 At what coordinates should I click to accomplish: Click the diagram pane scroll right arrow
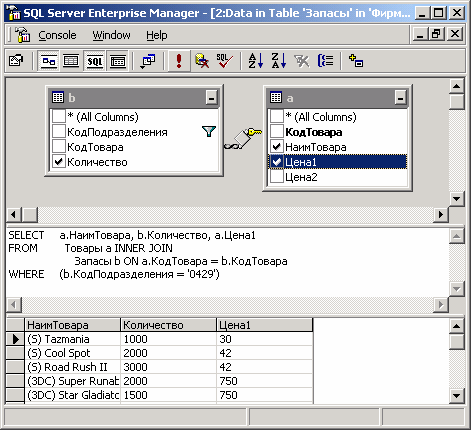441,214
